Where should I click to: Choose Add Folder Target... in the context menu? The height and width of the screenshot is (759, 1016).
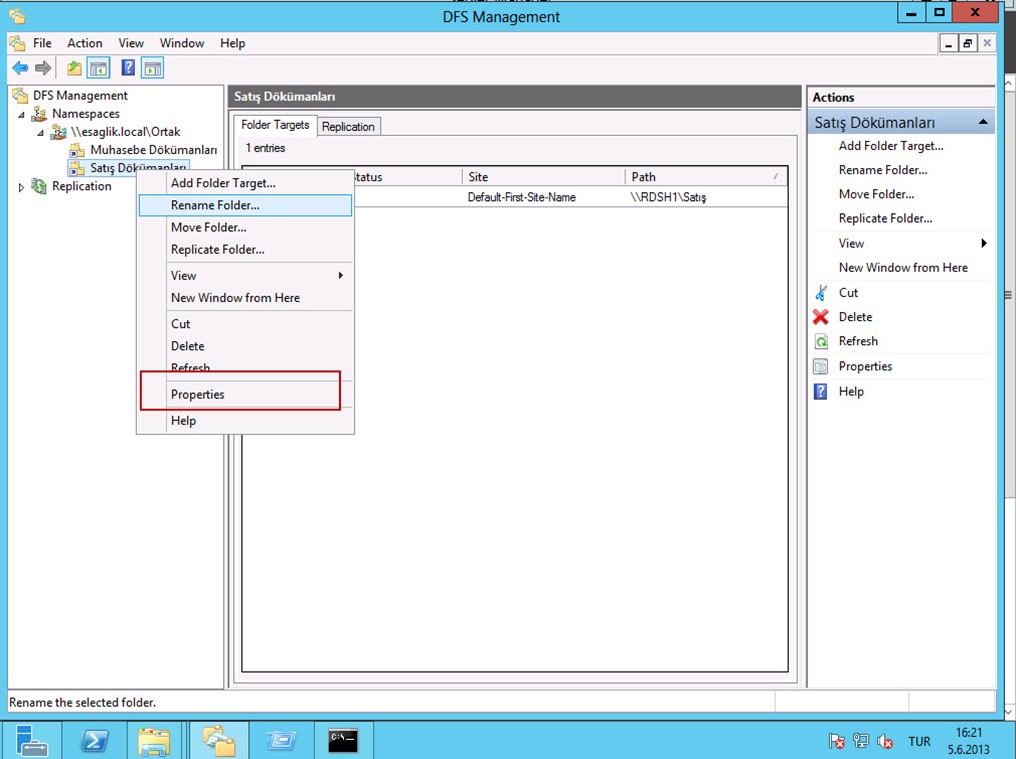pos(246,183)
